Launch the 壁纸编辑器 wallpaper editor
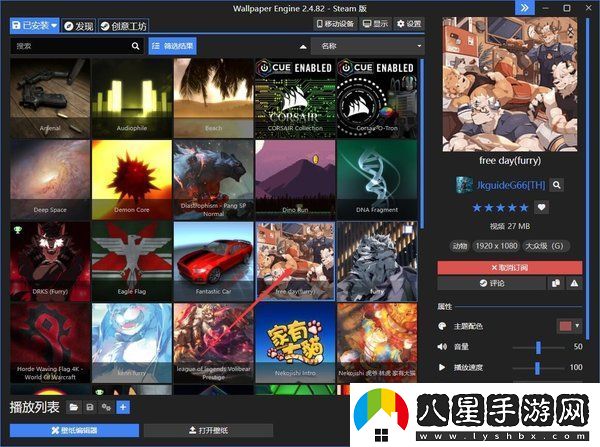This screenshot has width=600, height=447. click(x=75, y=431)
